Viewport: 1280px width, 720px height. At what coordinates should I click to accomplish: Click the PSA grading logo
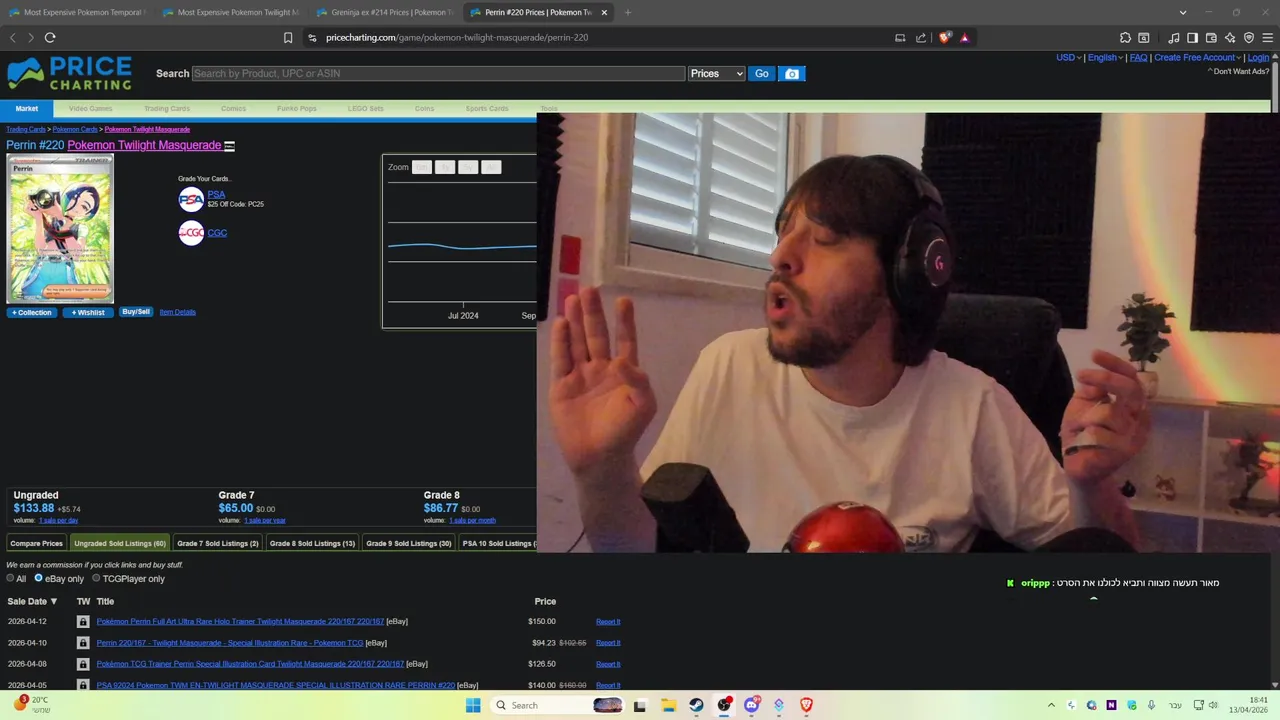pos(191,199)
